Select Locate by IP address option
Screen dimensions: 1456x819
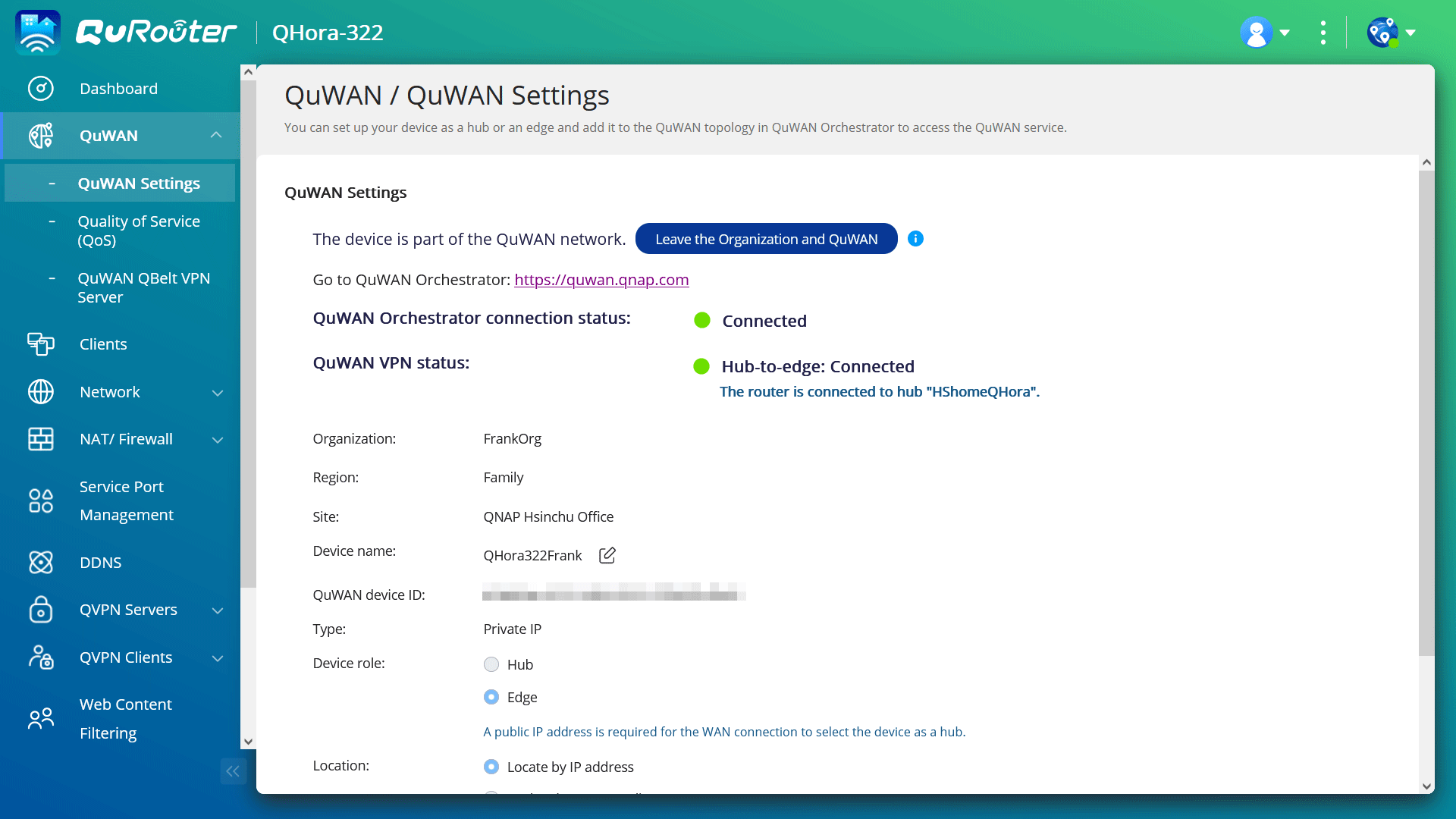point(491,767)
